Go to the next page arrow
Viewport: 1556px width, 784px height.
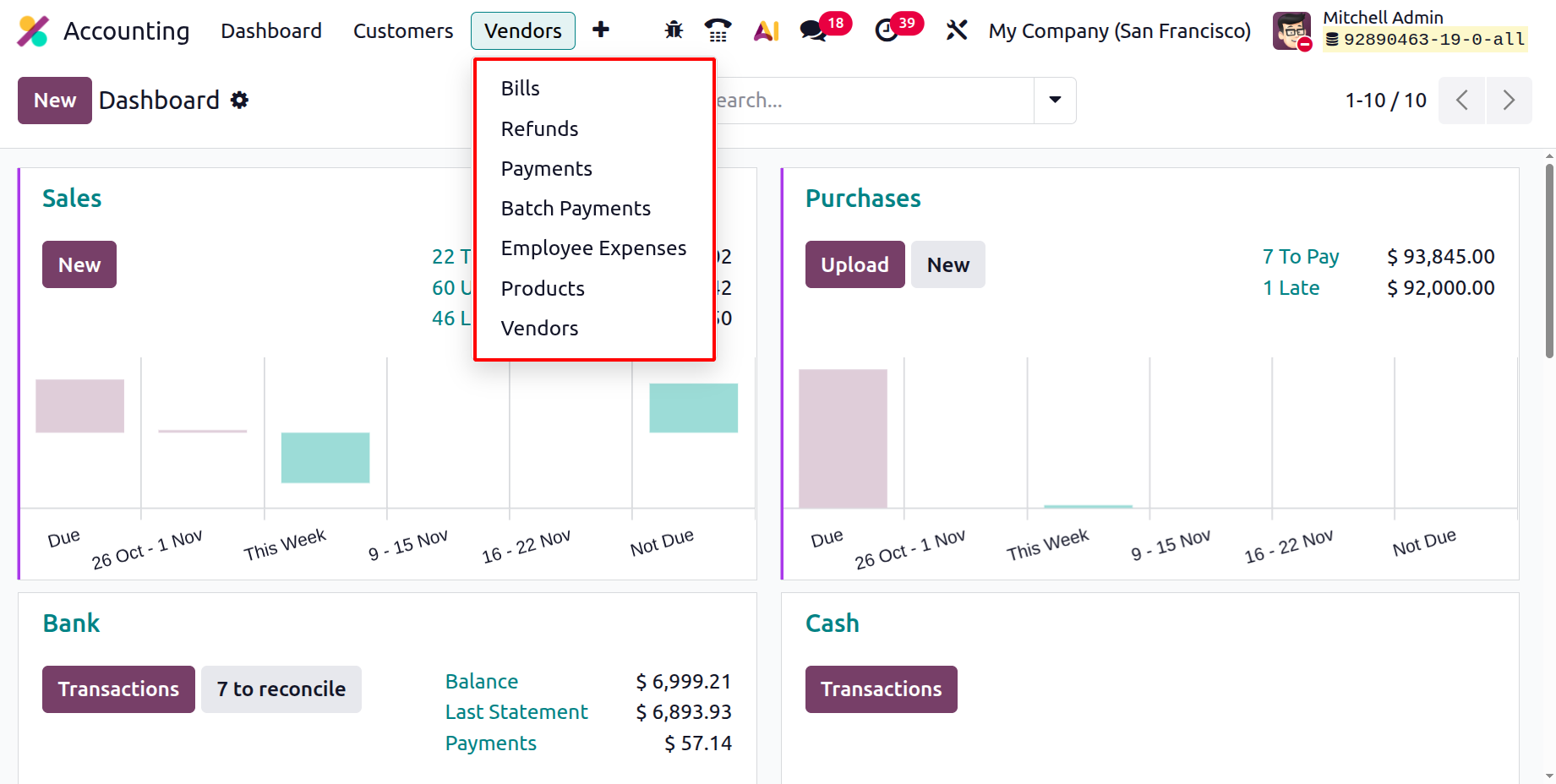[x=1509, y=101]
